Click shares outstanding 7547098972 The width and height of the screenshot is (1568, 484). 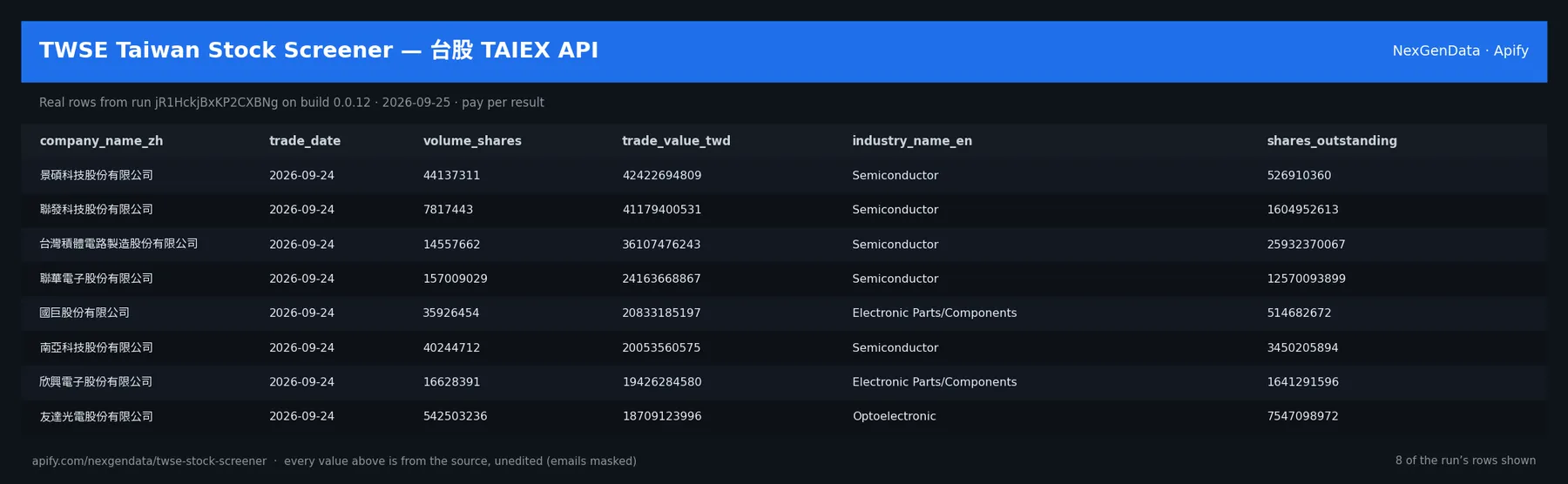pos(1302,416)
